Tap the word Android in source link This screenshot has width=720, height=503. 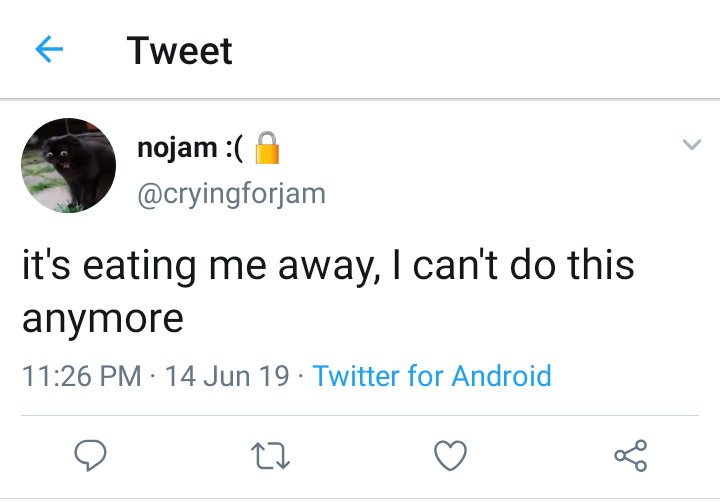[x=501, y=376]
